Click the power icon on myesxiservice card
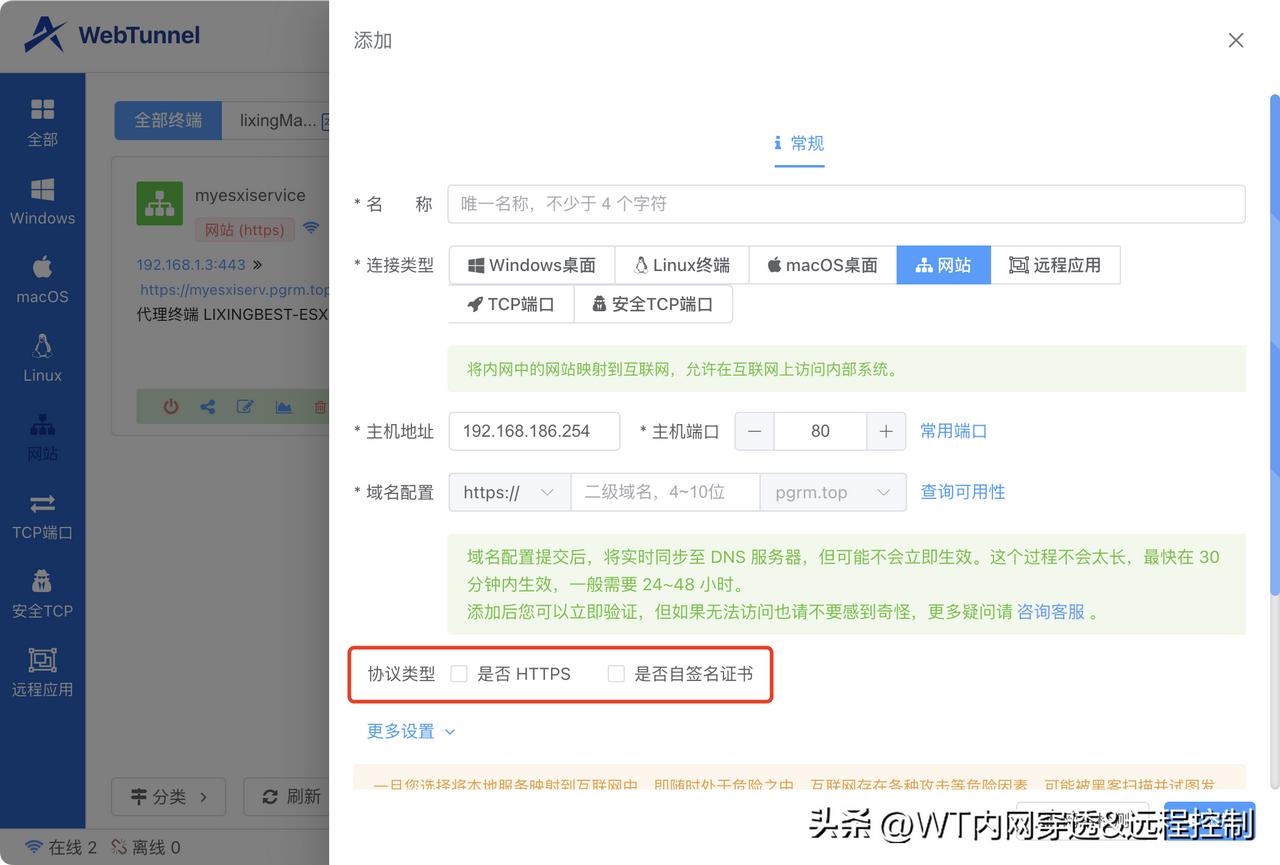 tap(170, 406)
